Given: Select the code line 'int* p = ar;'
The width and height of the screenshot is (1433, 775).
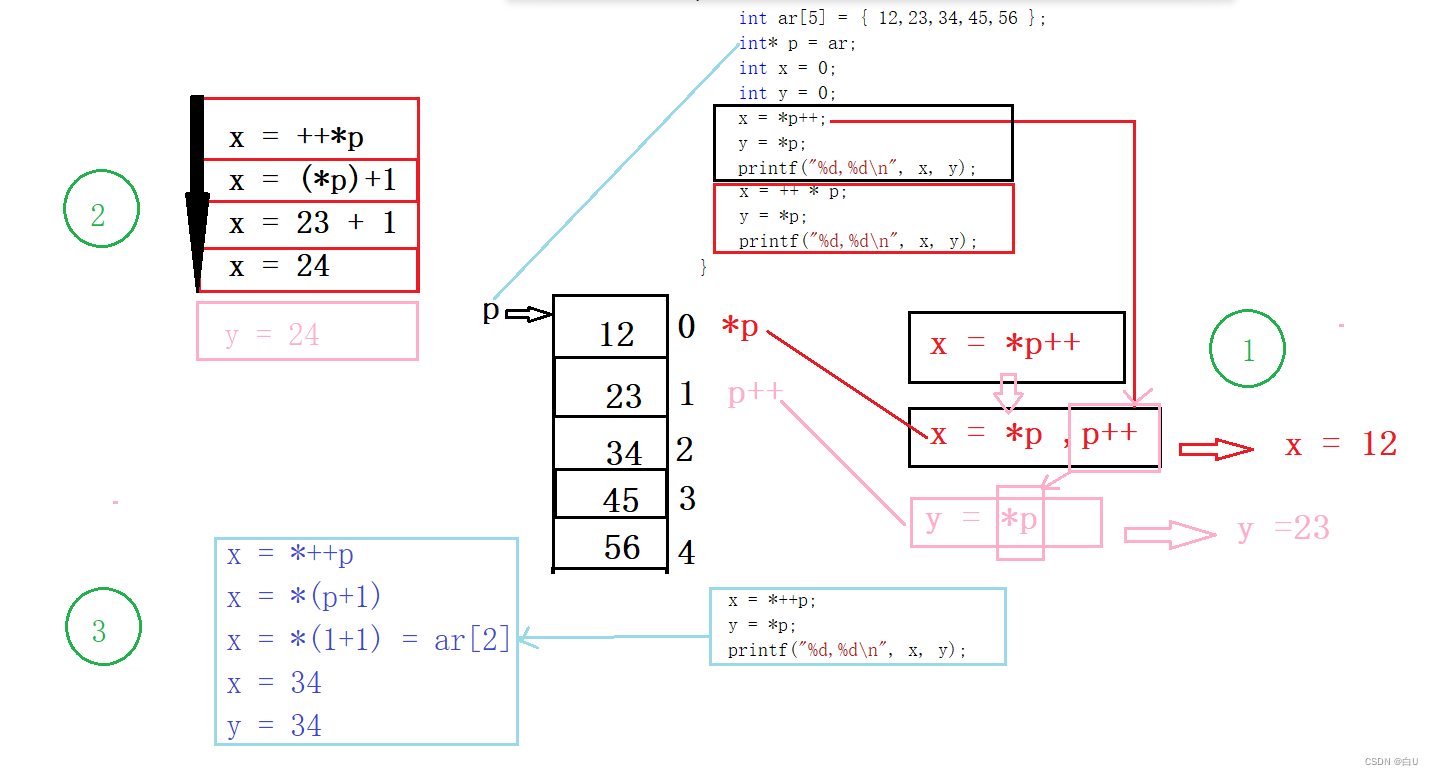Looking at the screenshot, I should [x=797, y=44].
